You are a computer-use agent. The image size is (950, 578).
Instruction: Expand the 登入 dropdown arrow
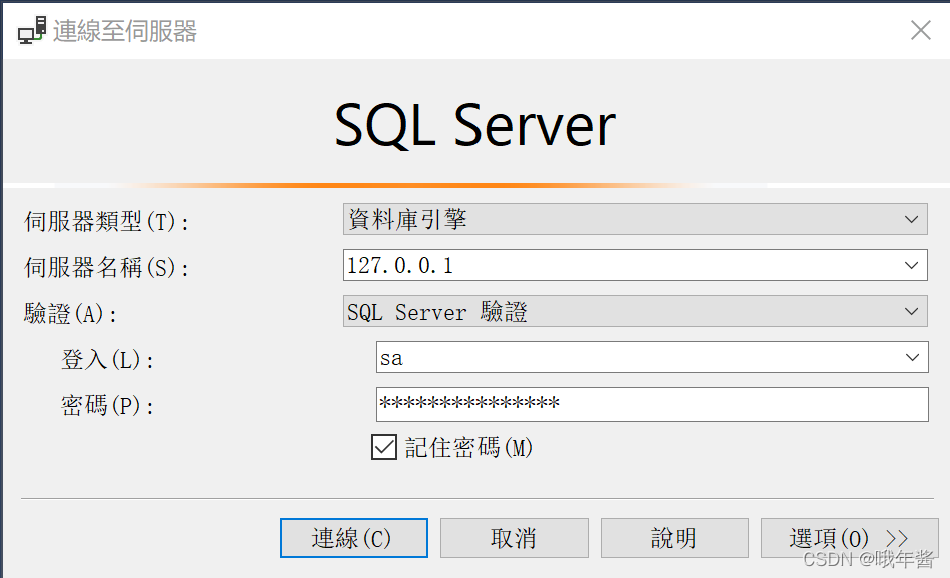pos(912,357)
